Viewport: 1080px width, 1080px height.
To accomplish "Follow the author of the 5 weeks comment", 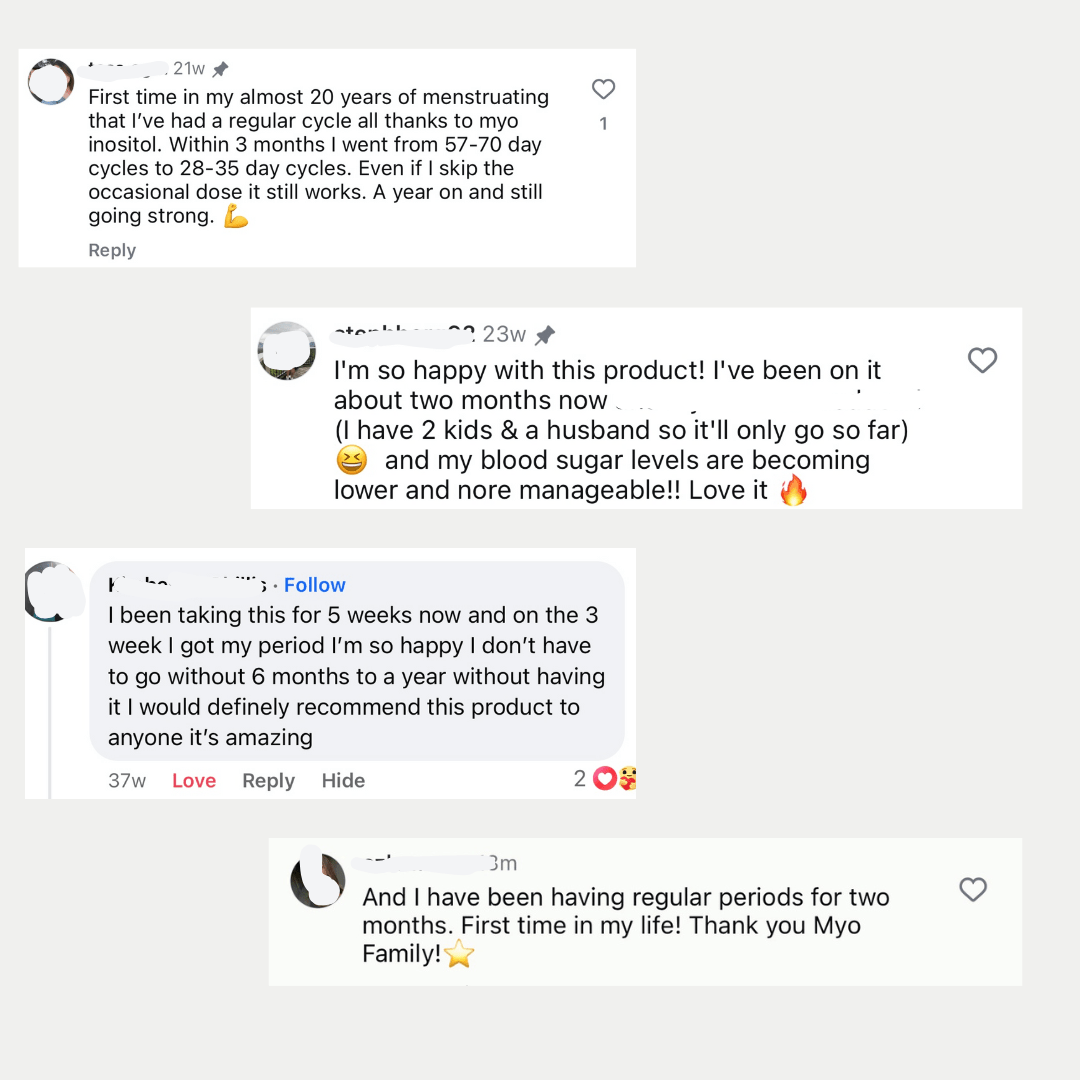I will [314, 585].
